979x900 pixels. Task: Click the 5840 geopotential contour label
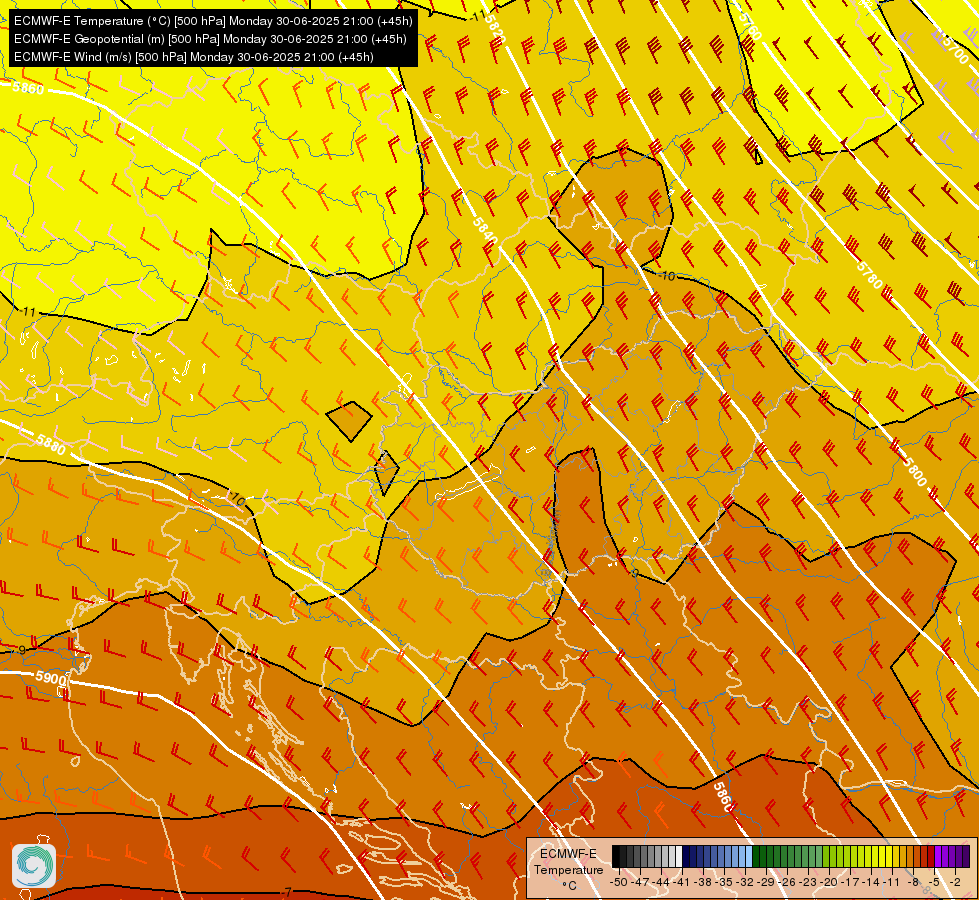485,233
